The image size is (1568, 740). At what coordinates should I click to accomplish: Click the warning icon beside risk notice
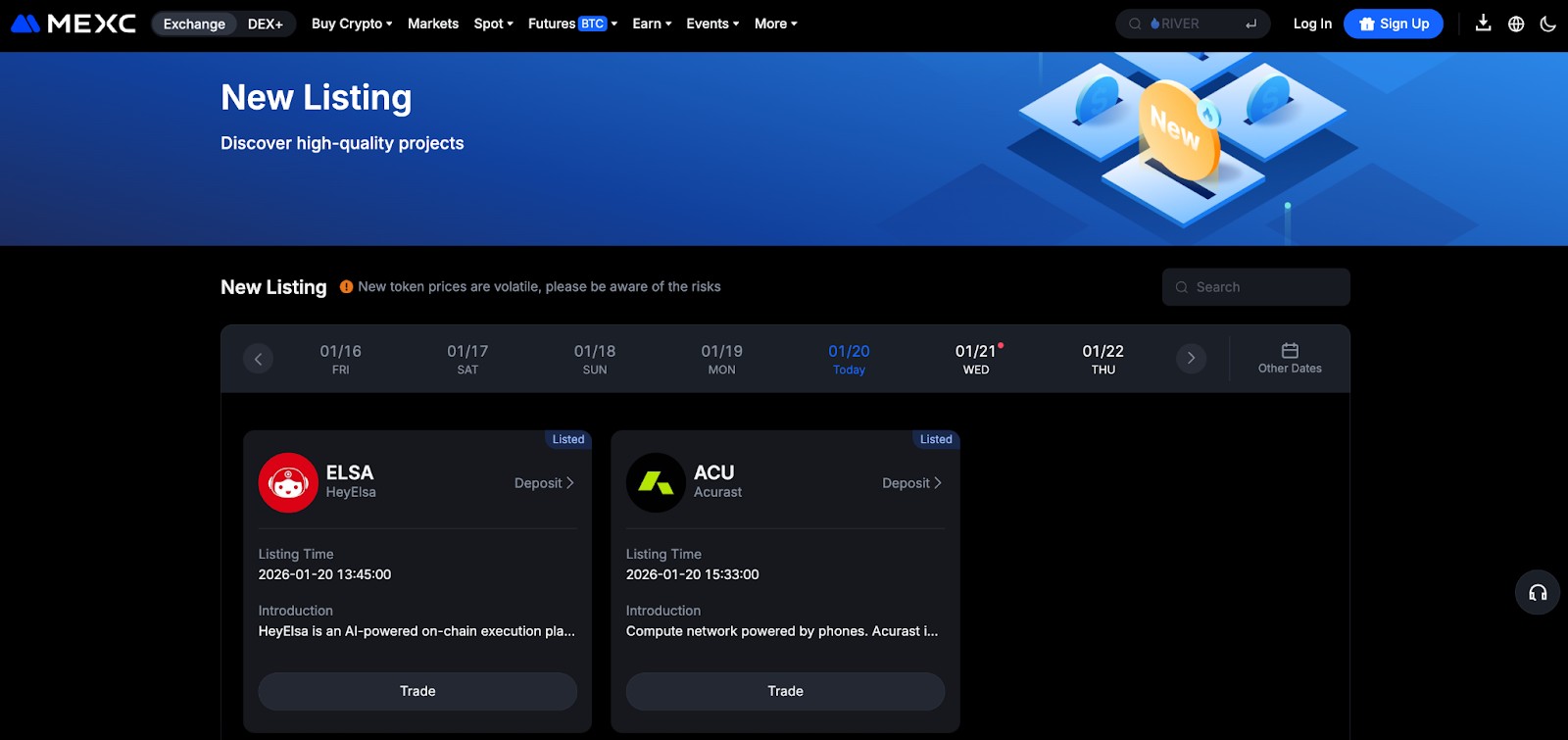[x=346, y=287]
